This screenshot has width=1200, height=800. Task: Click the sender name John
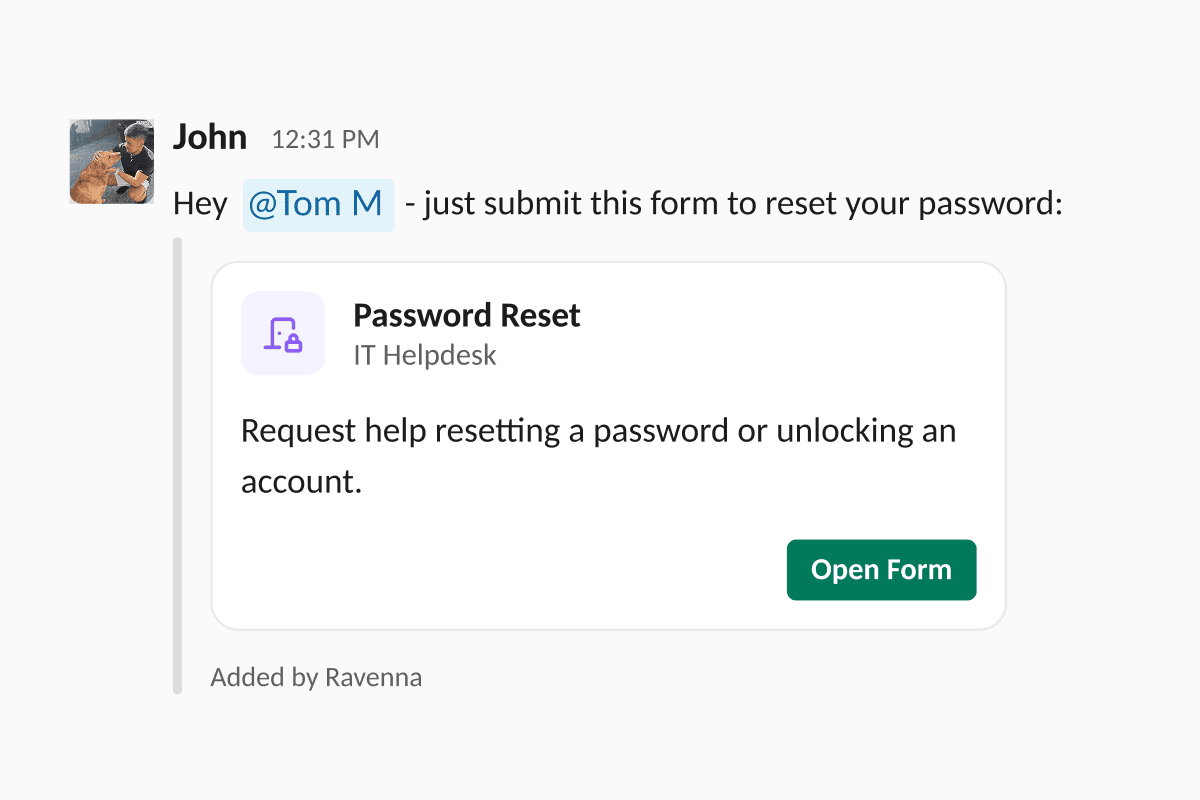[210, 137]
